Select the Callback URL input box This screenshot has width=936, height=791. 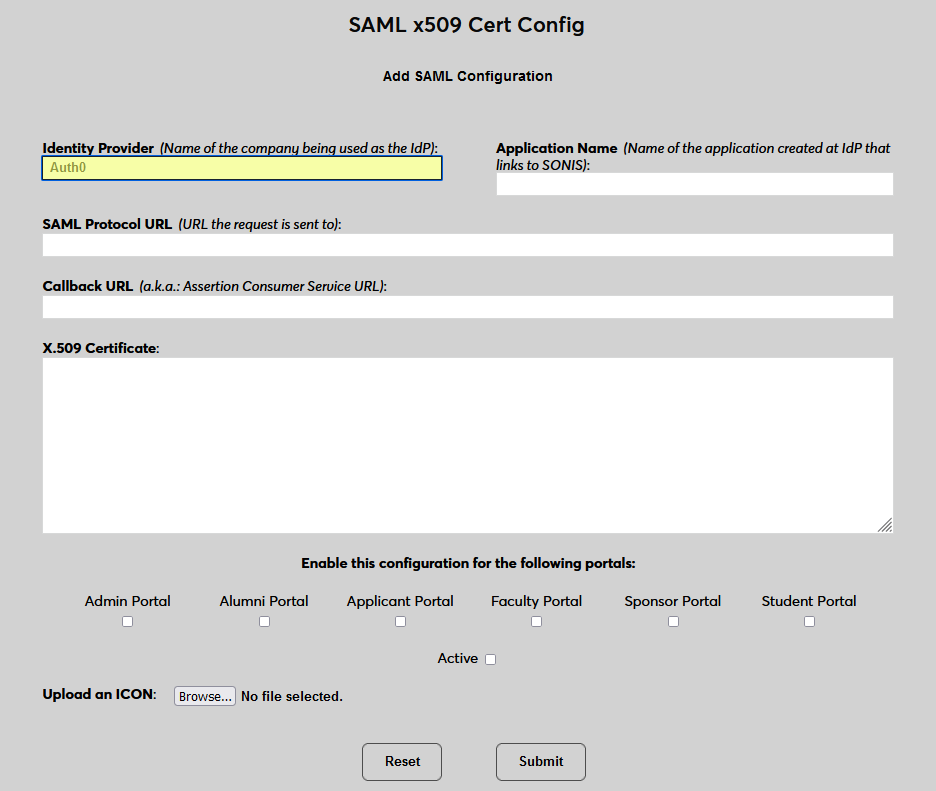coord(467,306)
